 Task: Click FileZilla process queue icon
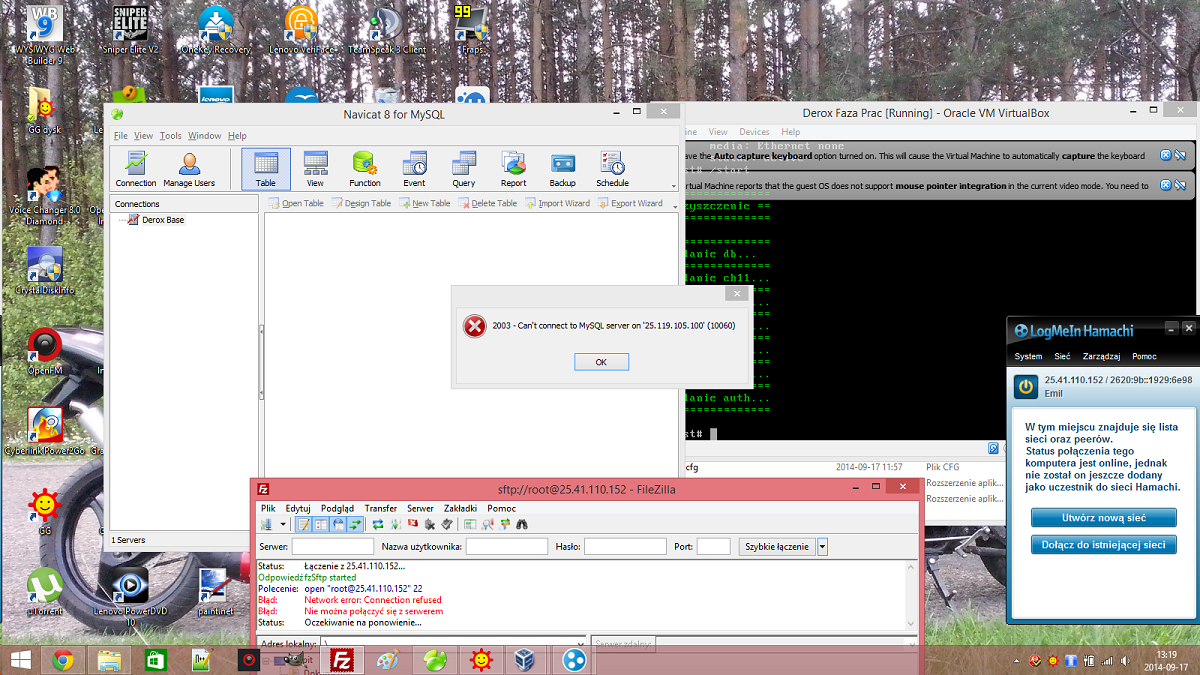395,524
